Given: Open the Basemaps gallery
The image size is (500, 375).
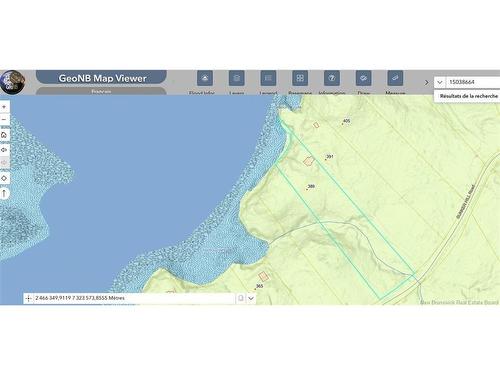Looking at the screenshot, I should tap(300, 78).
